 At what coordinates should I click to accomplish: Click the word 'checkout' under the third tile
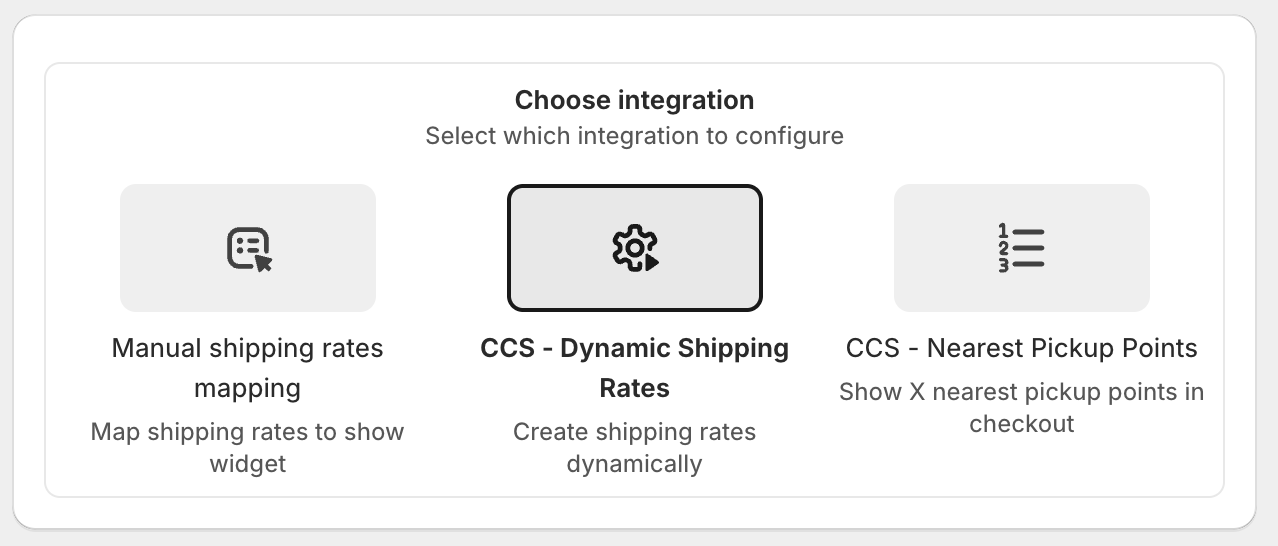[1021, 424]
